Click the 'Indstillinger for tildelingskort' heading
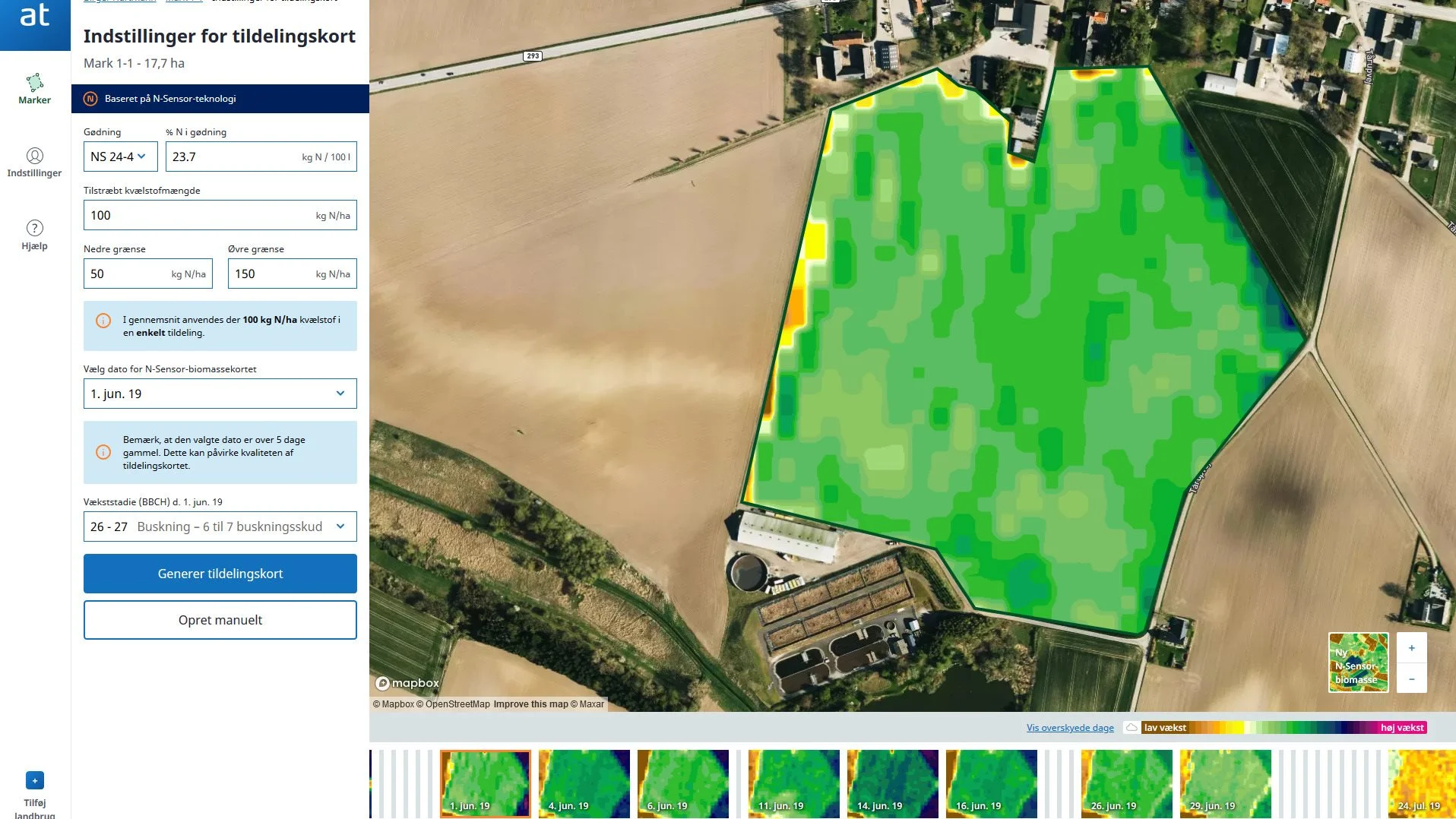Screen dimensions: 1456x819 [220, 36]
